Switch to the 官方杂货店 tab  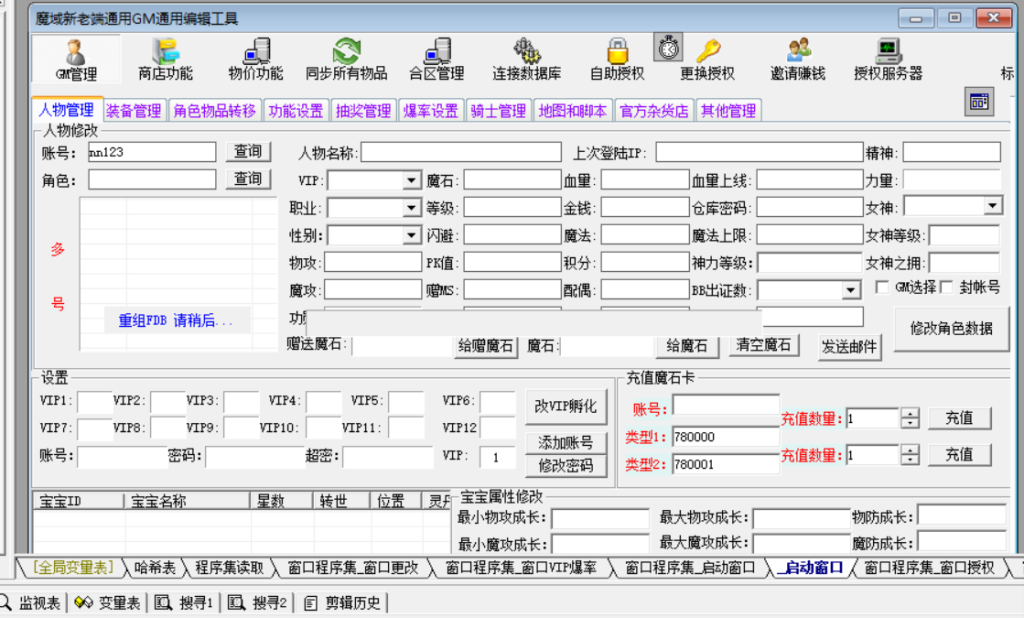pos(654,111)
